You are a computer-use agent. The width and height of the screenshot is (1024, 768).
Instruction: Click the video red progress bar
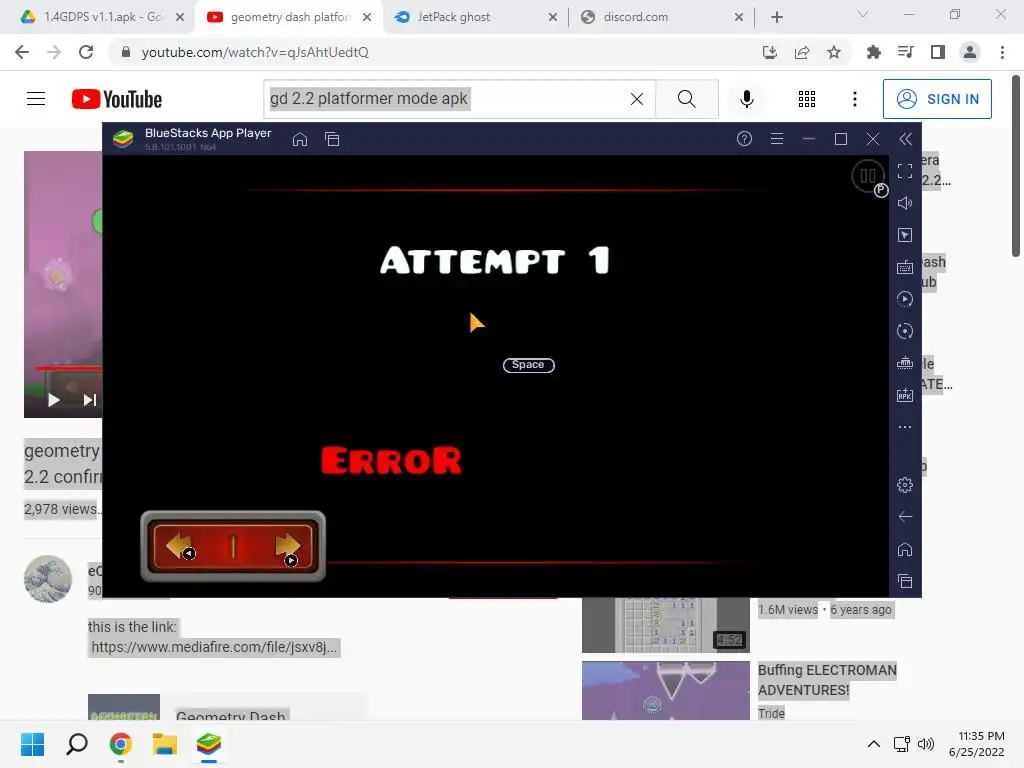coord(69,368)
